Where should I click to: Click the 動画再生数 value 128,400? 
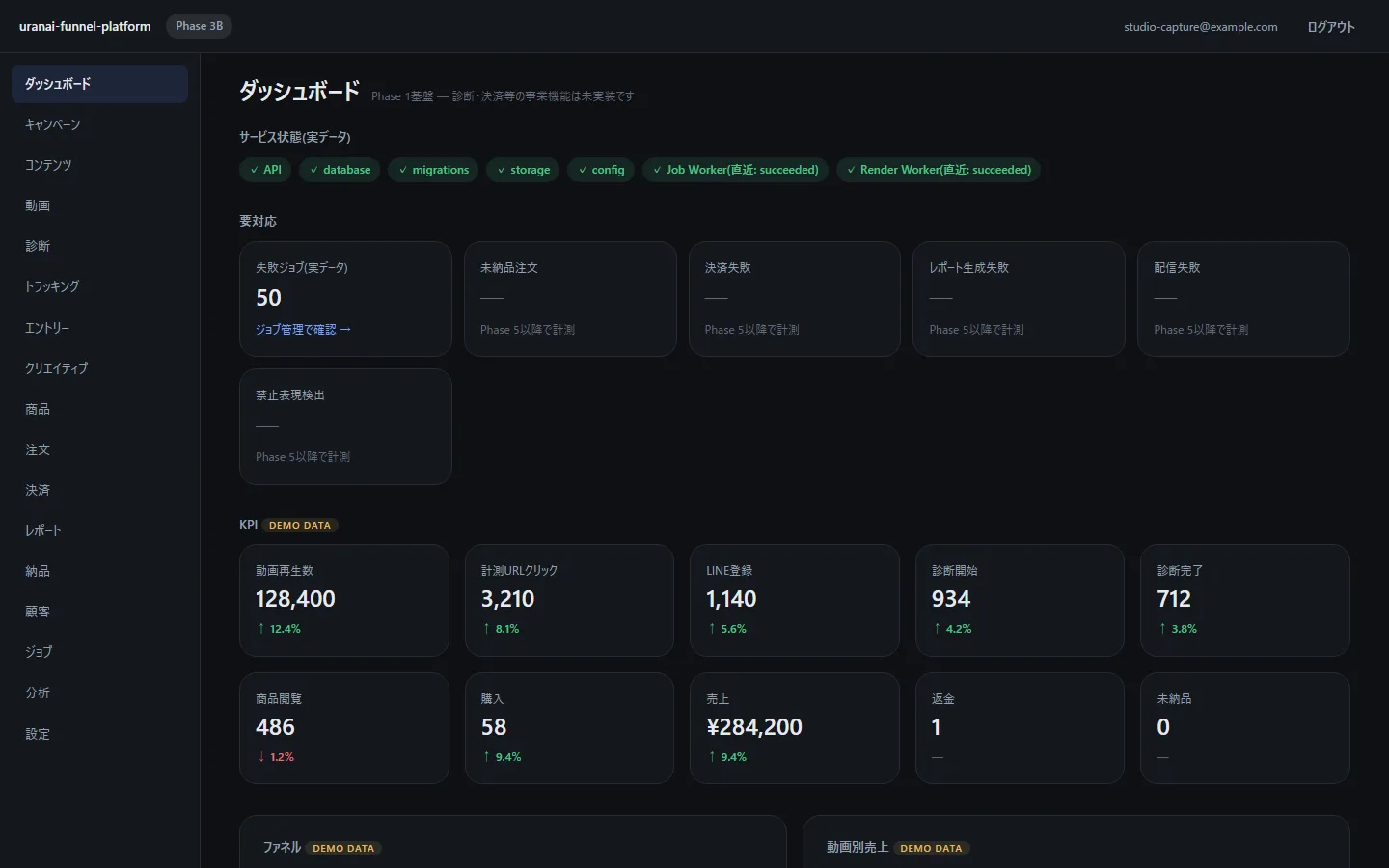pos(295,599)
